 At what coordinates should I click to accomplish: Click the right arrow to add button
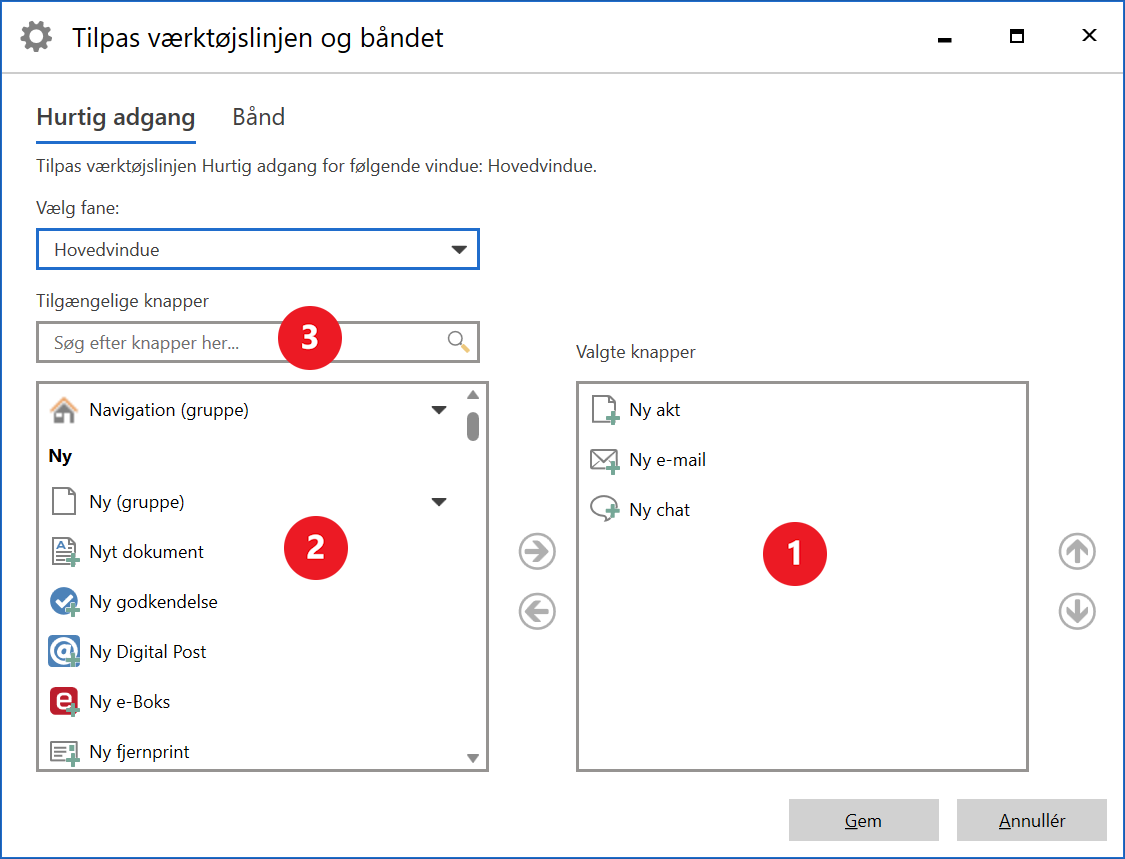537,552
